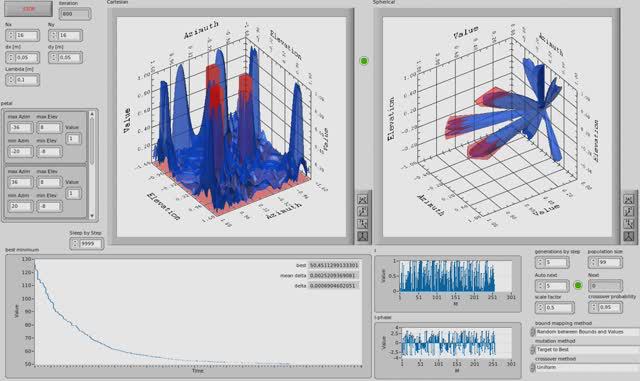Click the Iteration value field showing 800
This screenshot has height=381, width=640.
[x=75, y=14]
